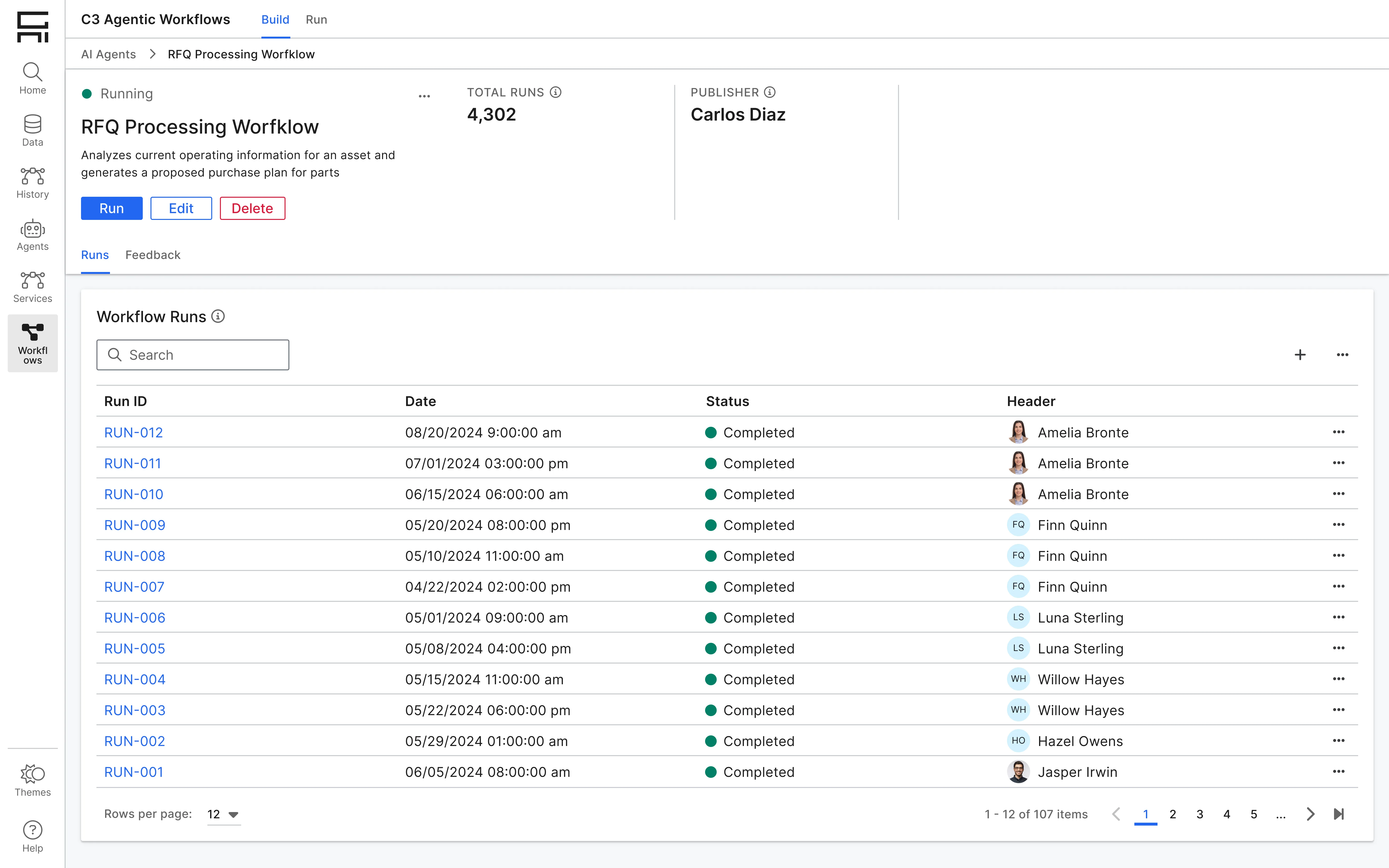The image size is (1389, 868).
Task: Click the Run ID column header
Action: click(125, 401)
